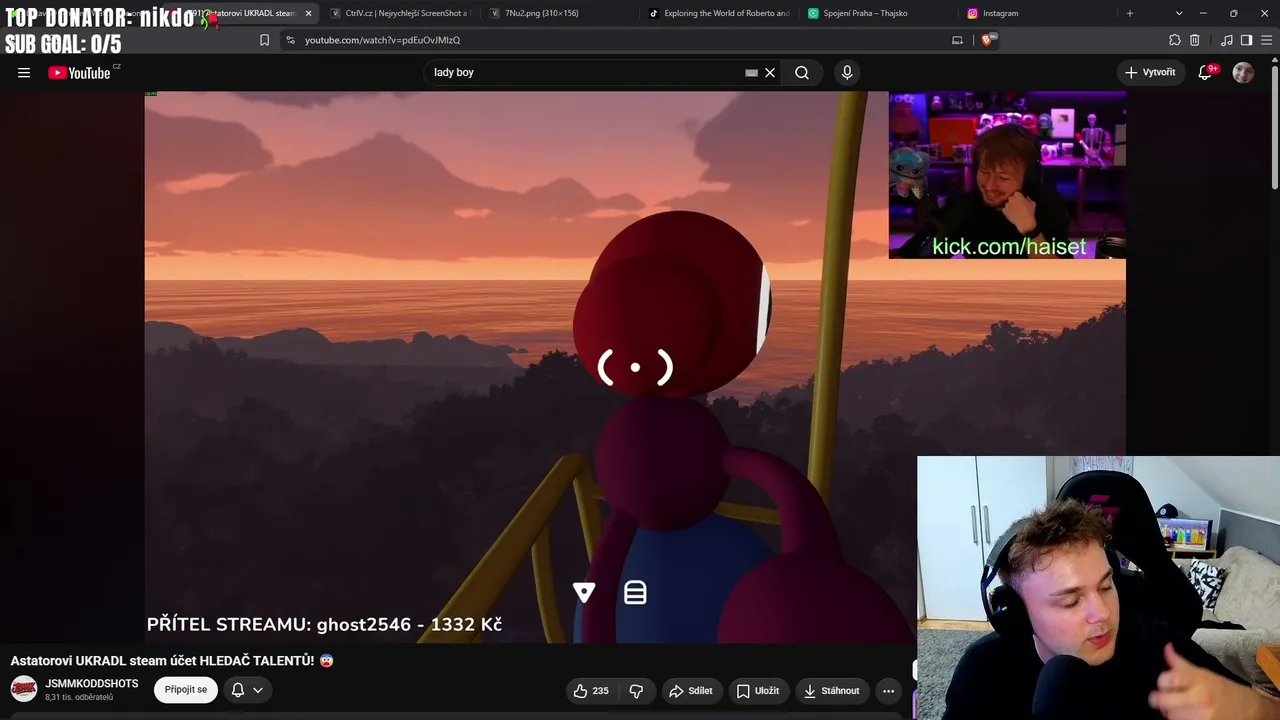Switch to the CtrlV.cz ScreenShot tab

400,13
